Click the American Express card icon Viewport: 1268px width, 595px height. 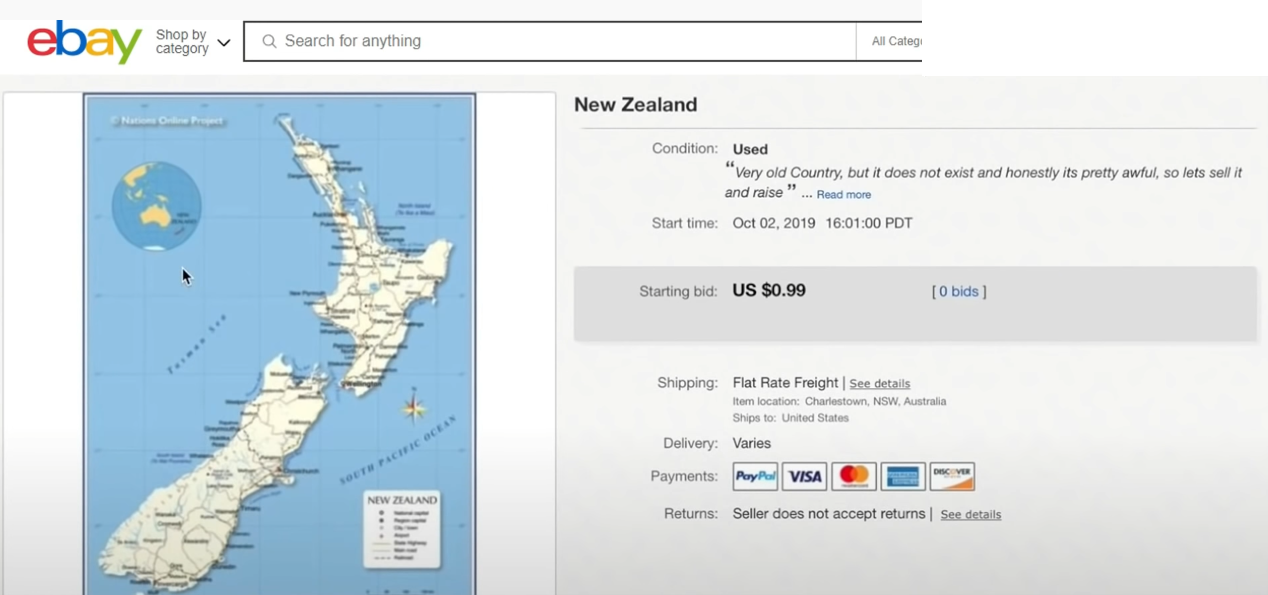[x=902, y=476]
